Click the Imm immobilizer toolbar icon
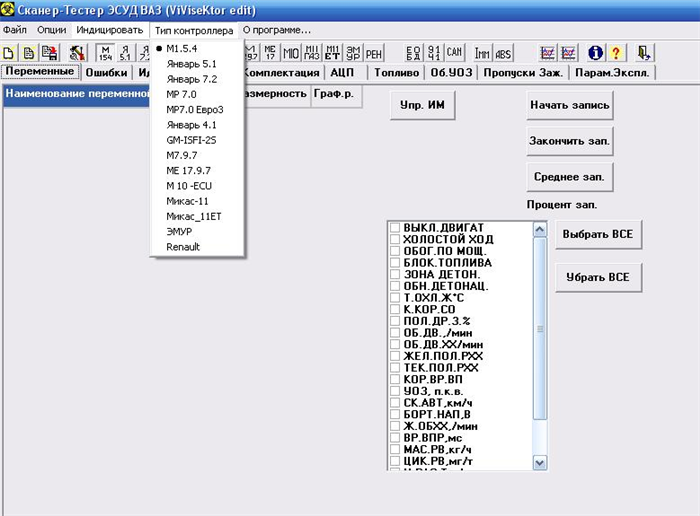Viewport: 700px width, 516px height. (x=482, y=54)
